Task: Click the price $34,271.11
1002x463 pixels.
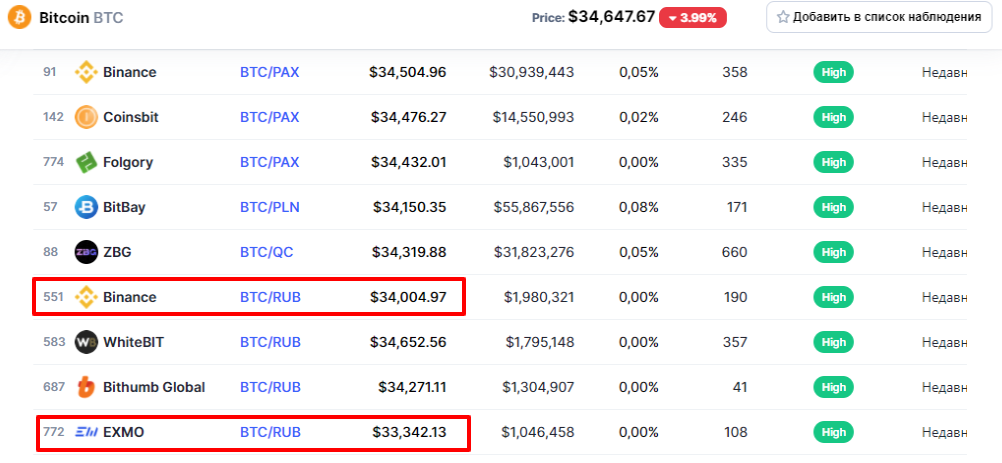Action: (x=410, y=387)
